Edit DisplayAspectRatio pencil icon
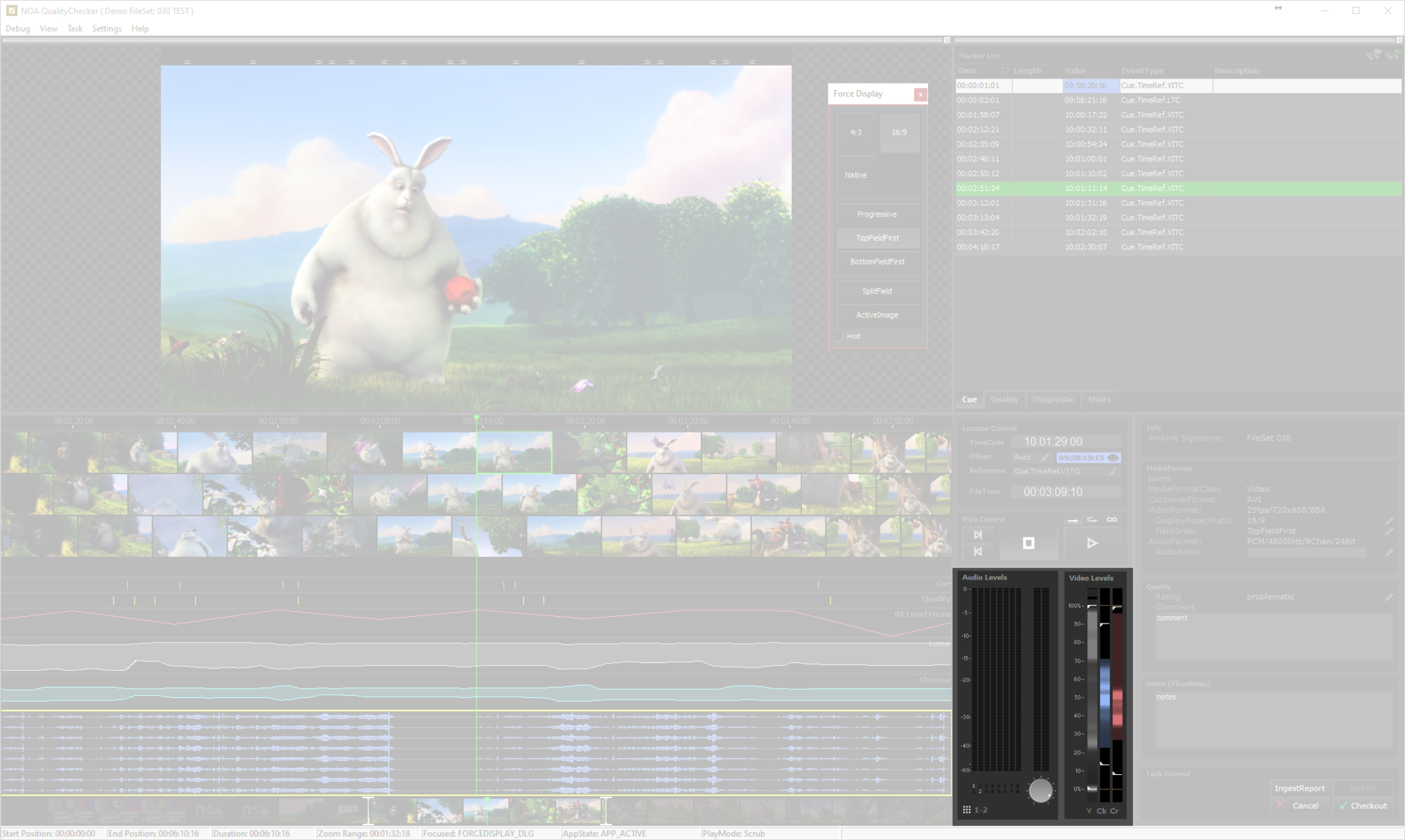This screenshot has height=840, width=1405. (1389, 521)
